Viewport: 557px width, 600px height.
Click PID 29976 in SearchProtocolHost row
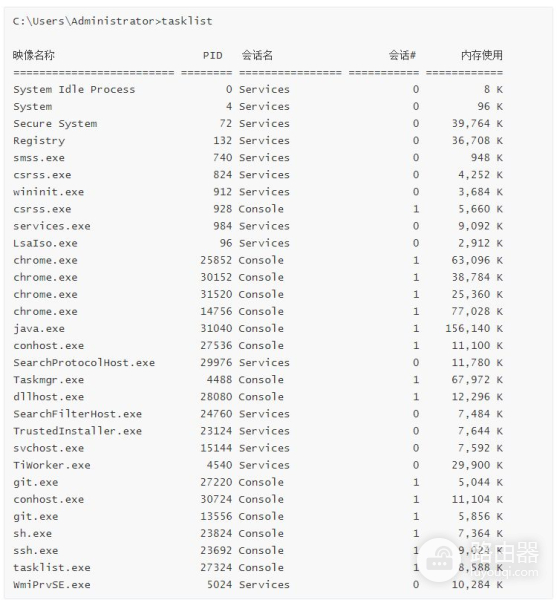click(216, 362)
